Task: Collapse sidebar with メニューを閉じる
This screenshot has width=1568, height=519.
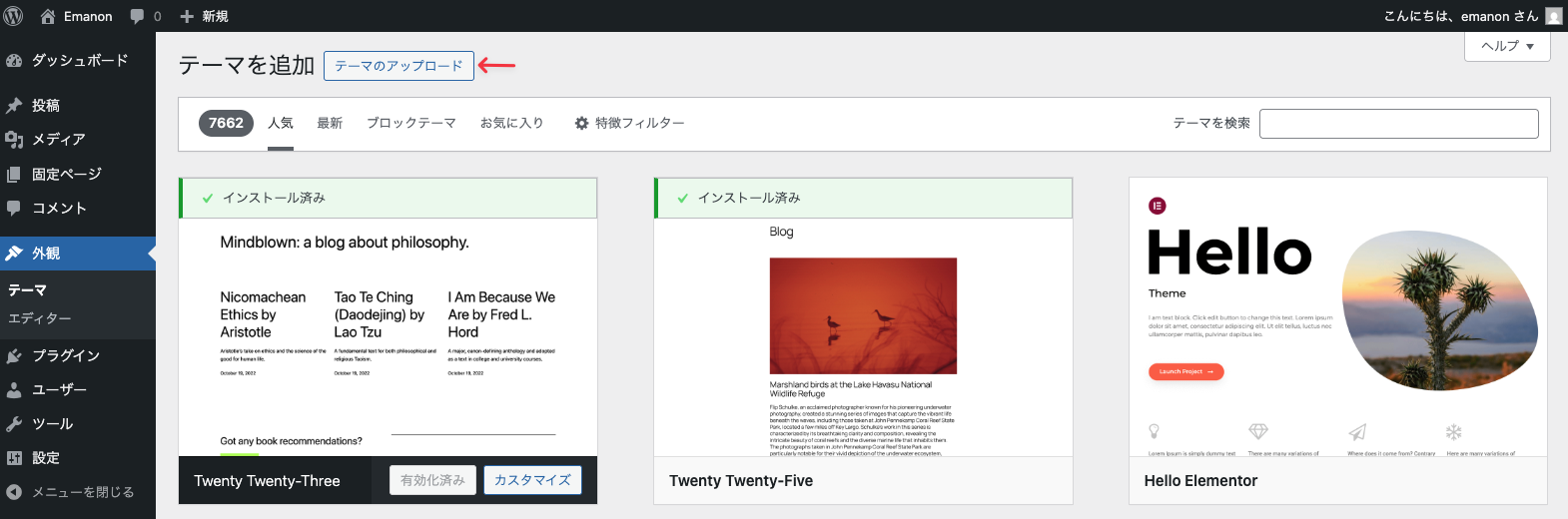Action: click(x=82, y=492)
